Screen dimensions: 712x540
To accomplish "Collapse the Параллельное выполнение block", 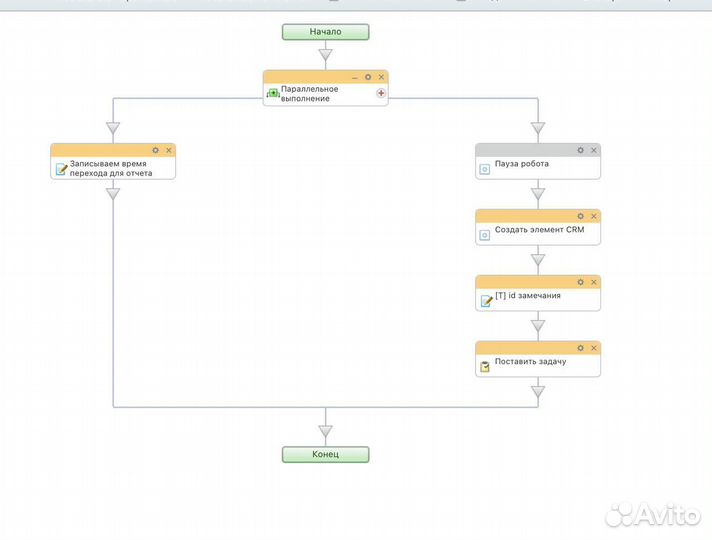I will coord(355,77).
